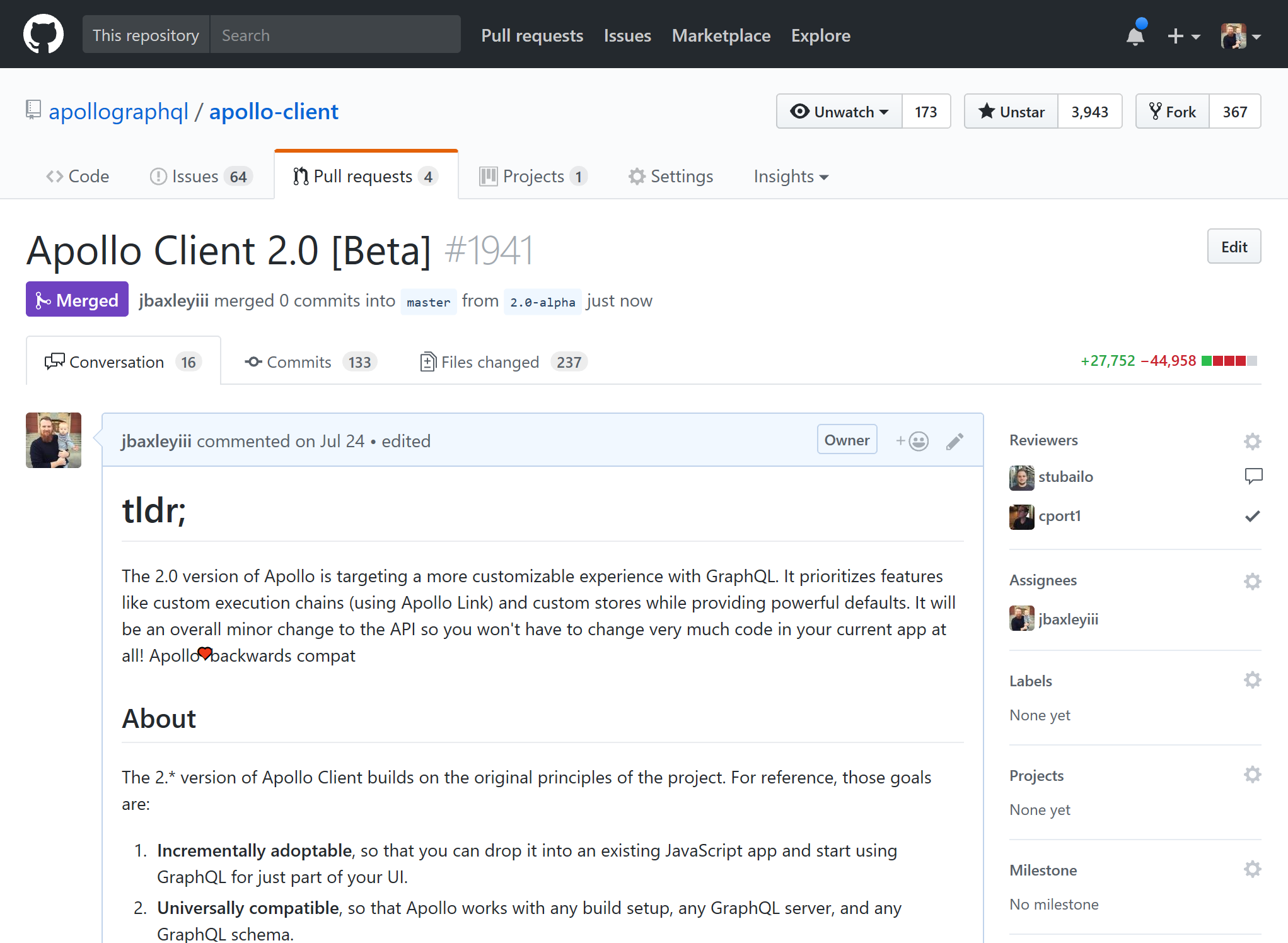Screen dimensions: 1288x943
Task: Click the purple Merged status badge
Action: tap(77, 300)
